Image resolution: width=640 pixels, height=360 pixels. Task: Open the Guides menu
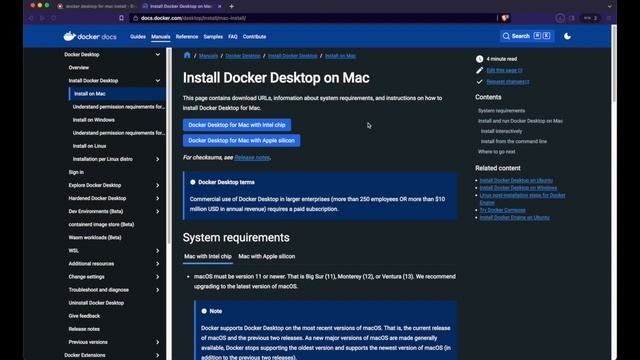138,37
